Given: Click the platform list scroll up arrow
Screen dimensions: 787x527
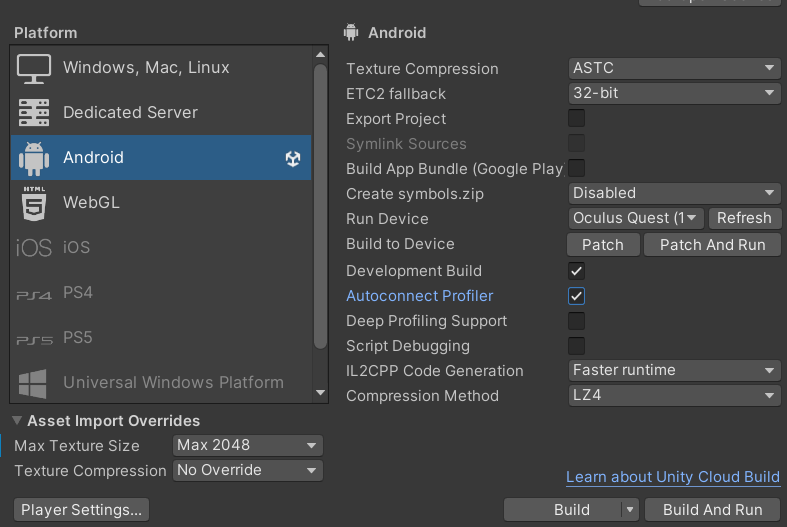Looking at the screenshot, I should click(x=320, y=55).
